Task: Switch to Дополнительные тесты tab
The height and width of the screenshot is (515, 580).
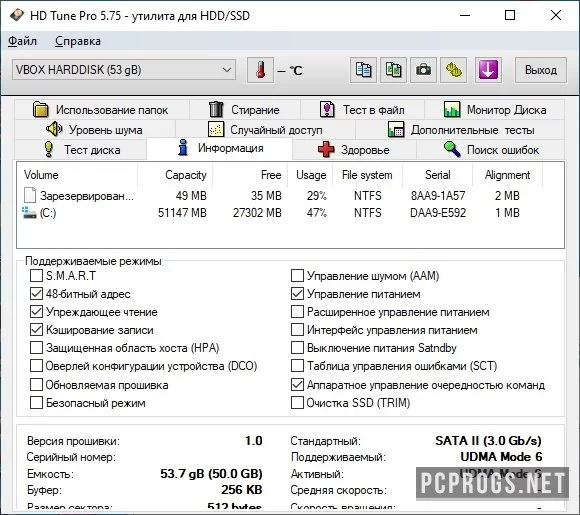Action: click(461, 129)
